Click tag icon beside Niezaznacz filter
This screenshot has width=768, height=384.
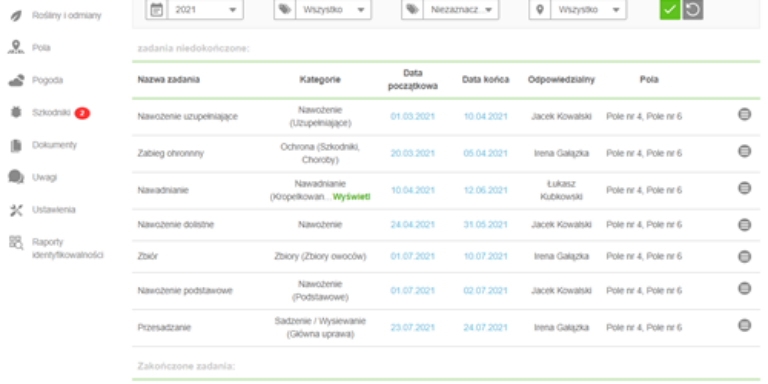tap(412, 10)
